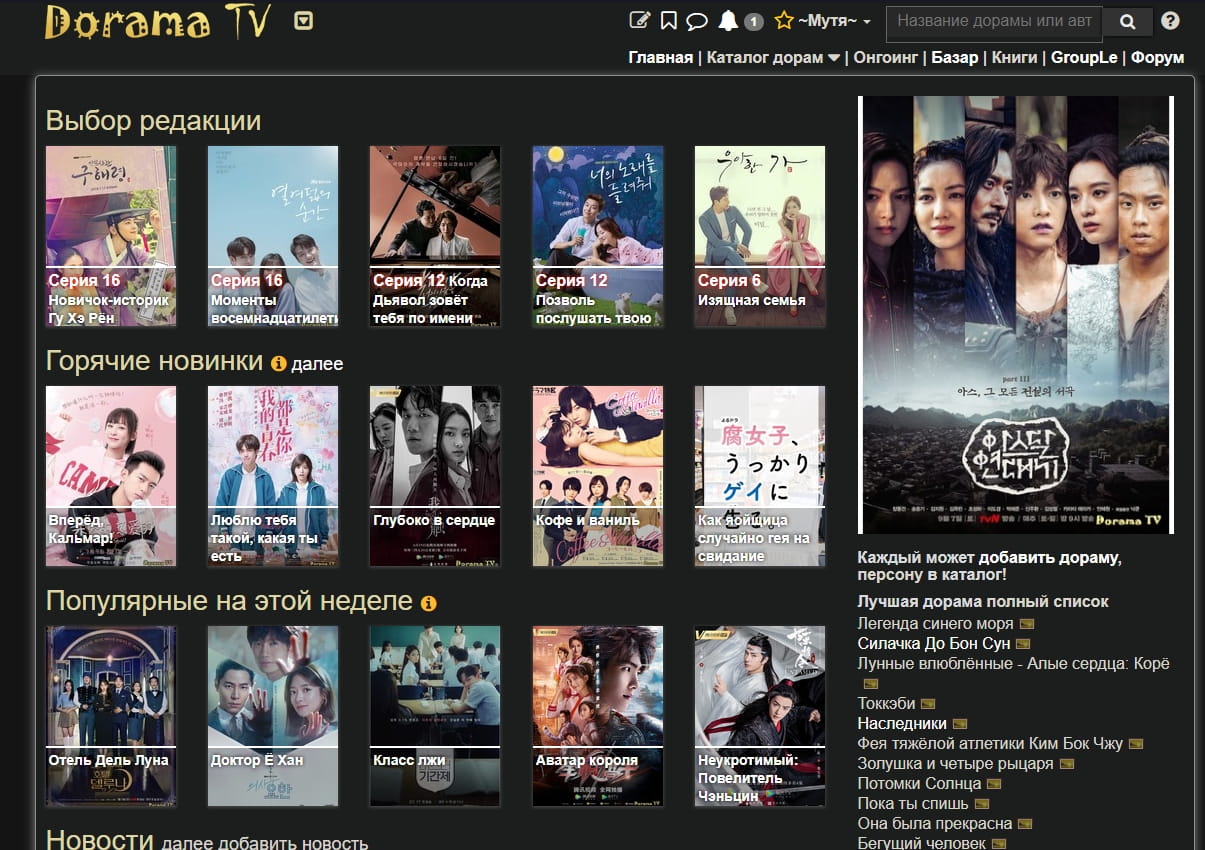Click icon after Токкэби

(x=928, y=704)
